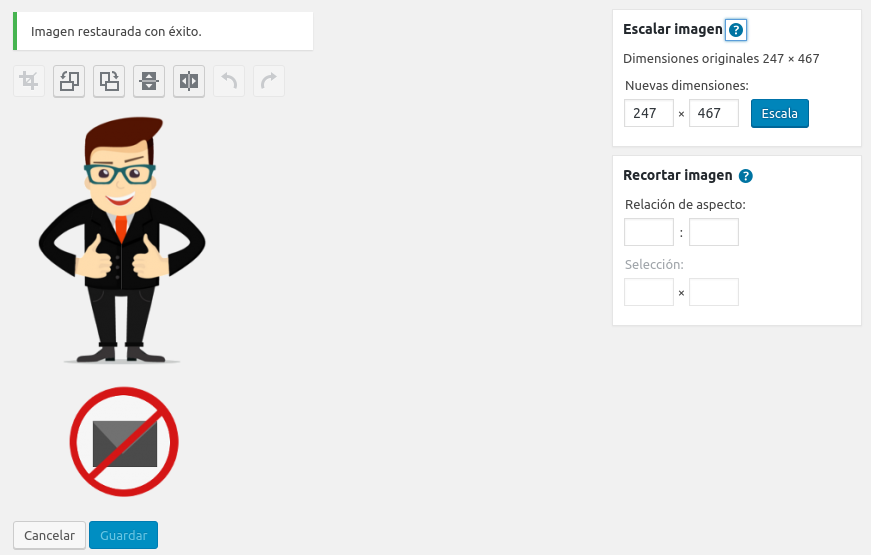Flip image horizontally
The image size is (871, 555).
189,81
